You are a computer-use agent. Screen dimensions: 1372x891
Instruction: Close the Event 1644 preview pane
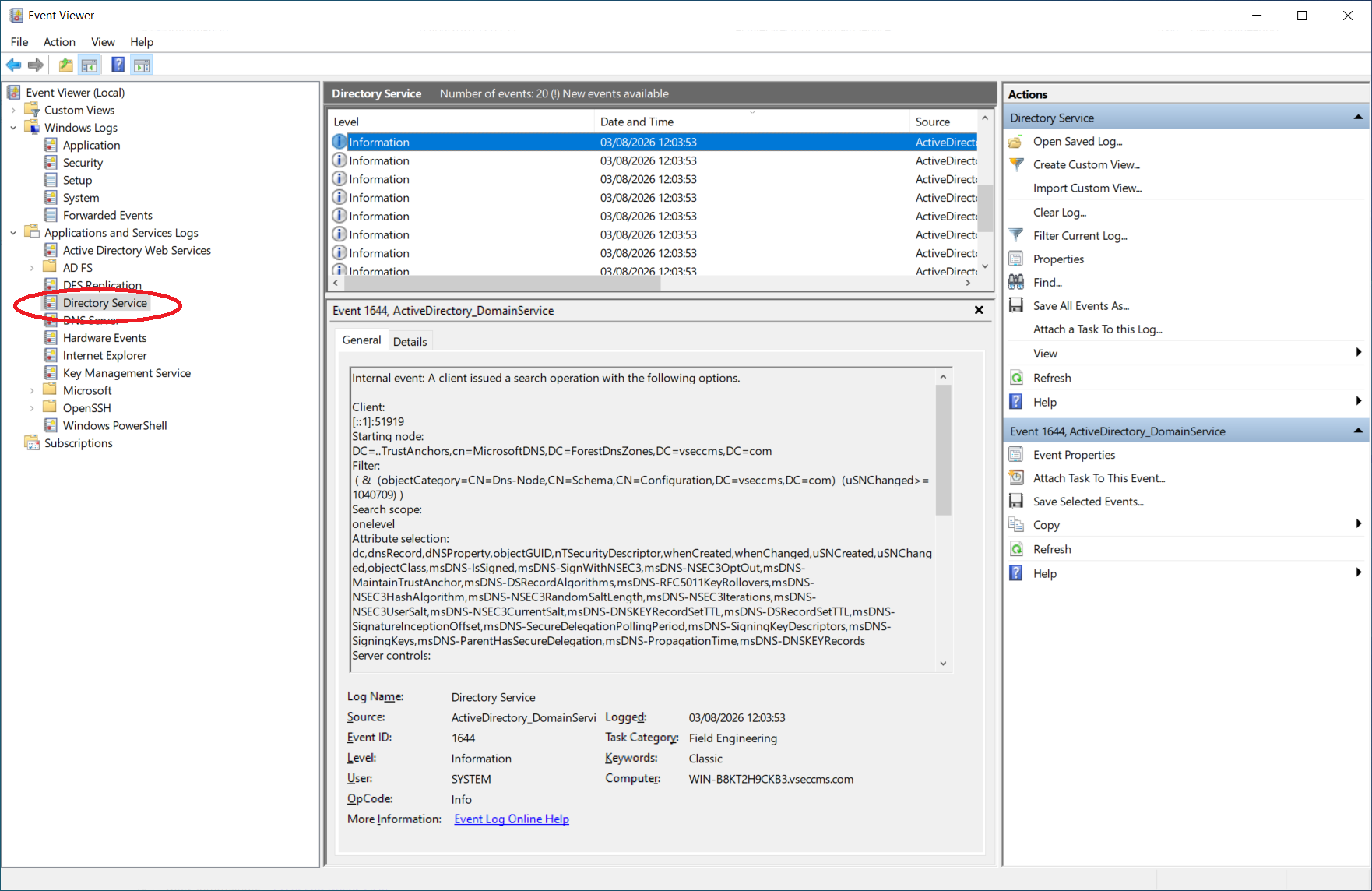[979, 310]
